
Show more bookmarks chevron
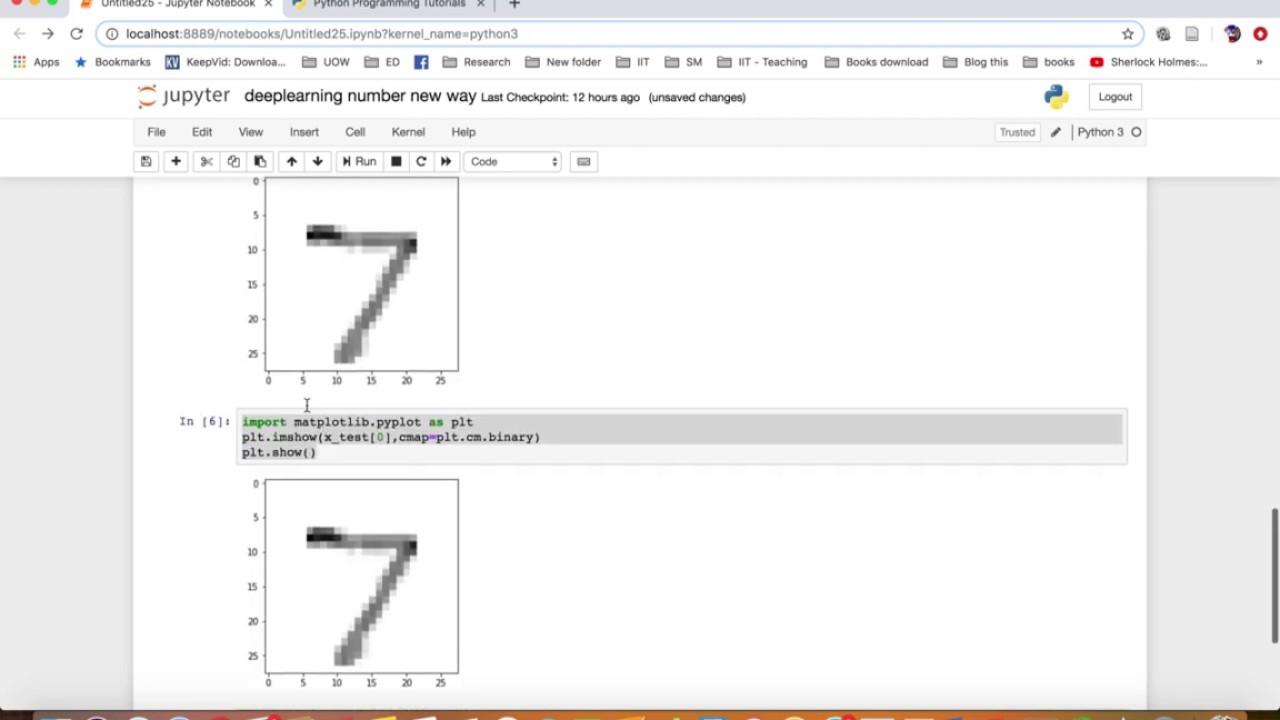(x=1259, y=62)
